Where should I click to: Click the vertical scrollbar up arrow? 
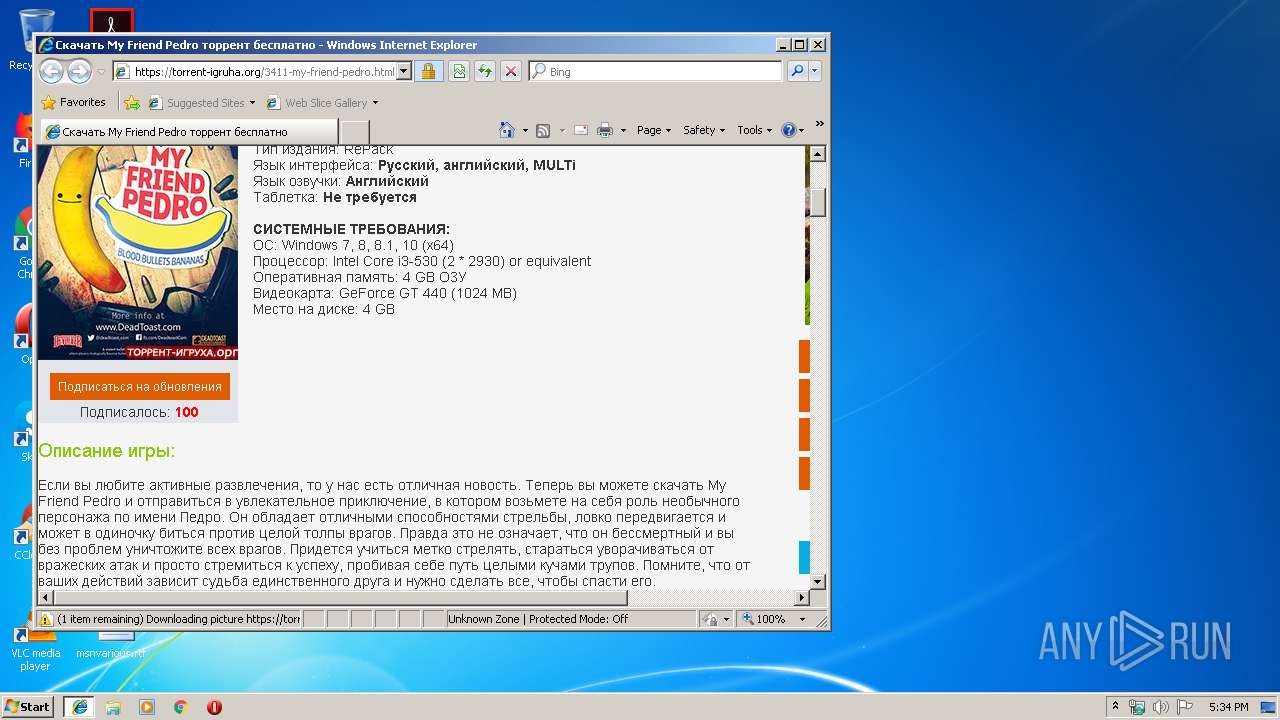pyautogui.click(x=817, y=154)
